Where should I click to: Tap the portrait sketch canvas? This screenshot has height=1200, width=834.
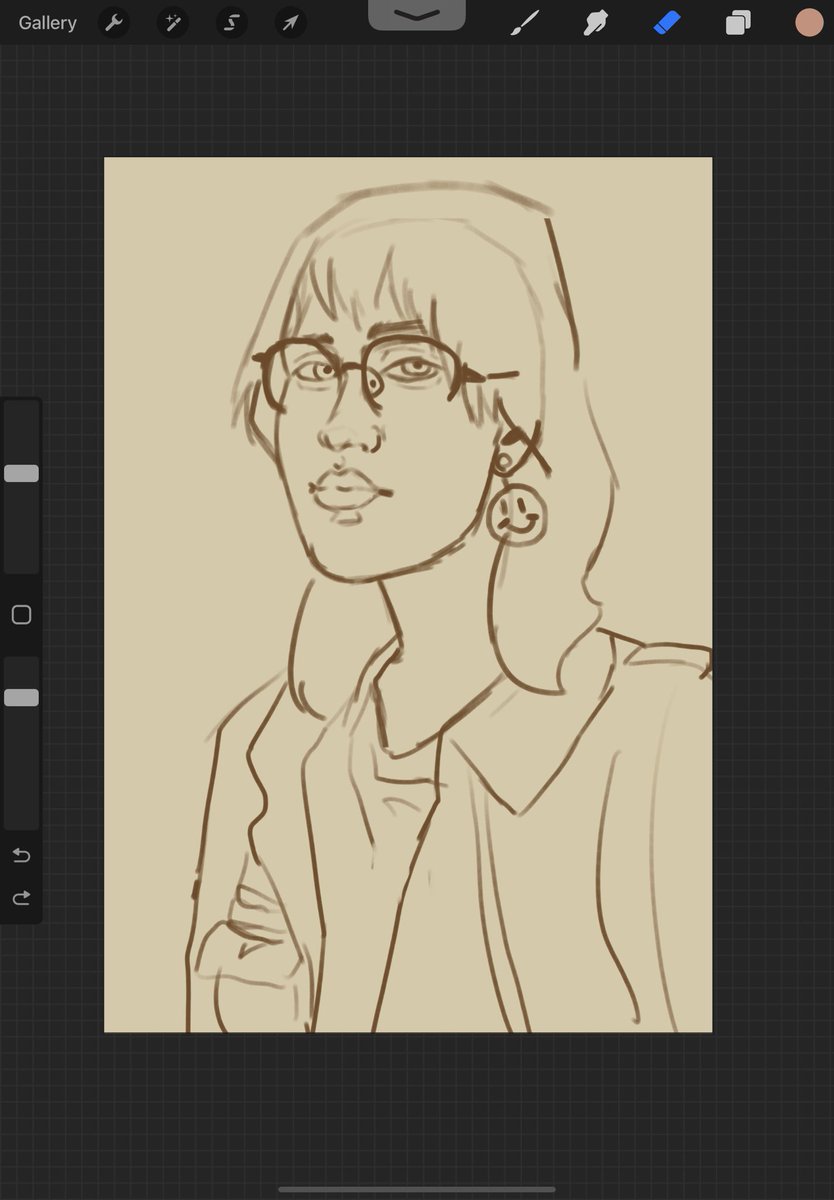pos(408,595)
